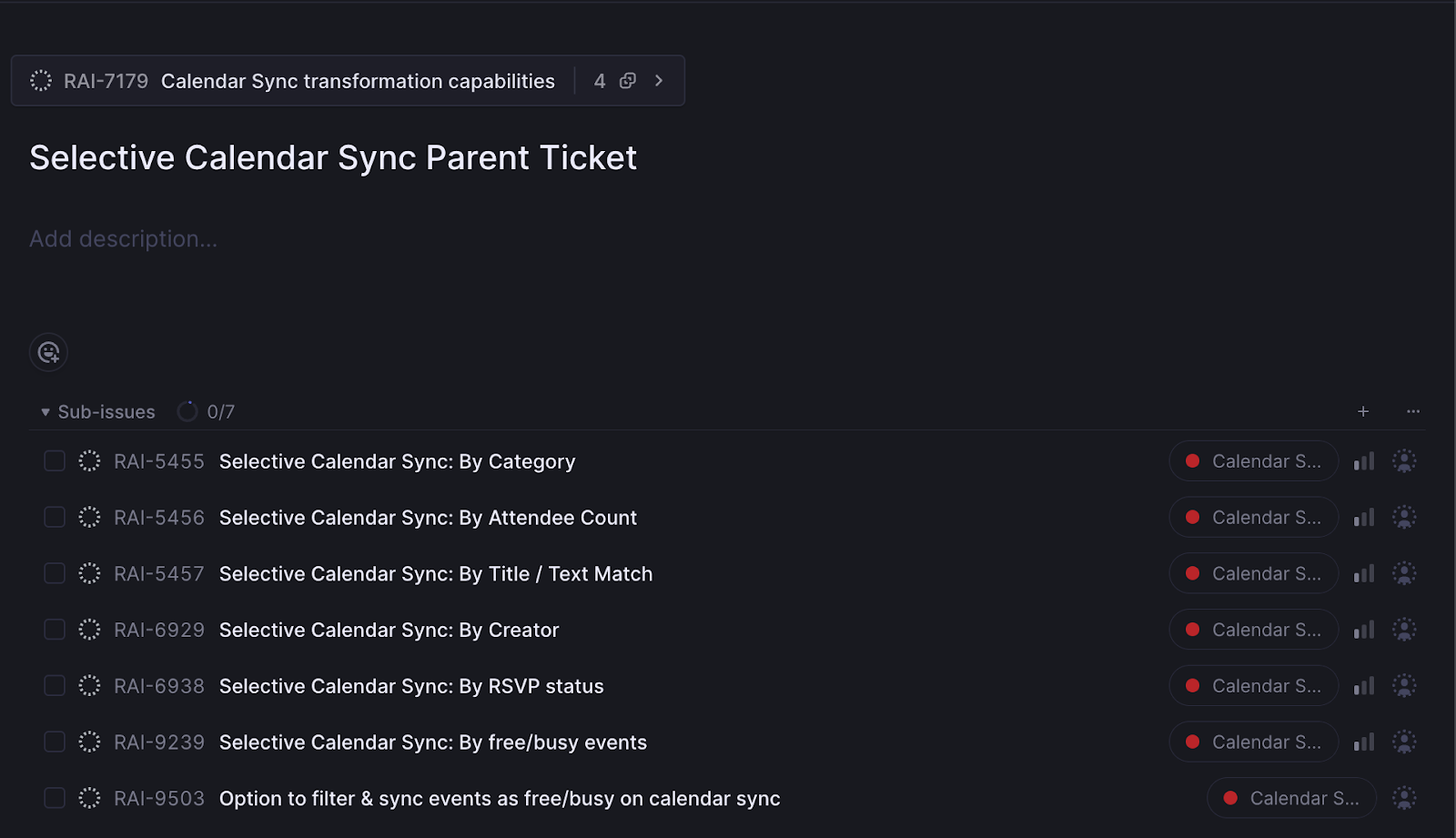Open RAI-7179 Calendar Sync transformation capabilities
This screenshot has height=838, width=1456.
[309, 81]
